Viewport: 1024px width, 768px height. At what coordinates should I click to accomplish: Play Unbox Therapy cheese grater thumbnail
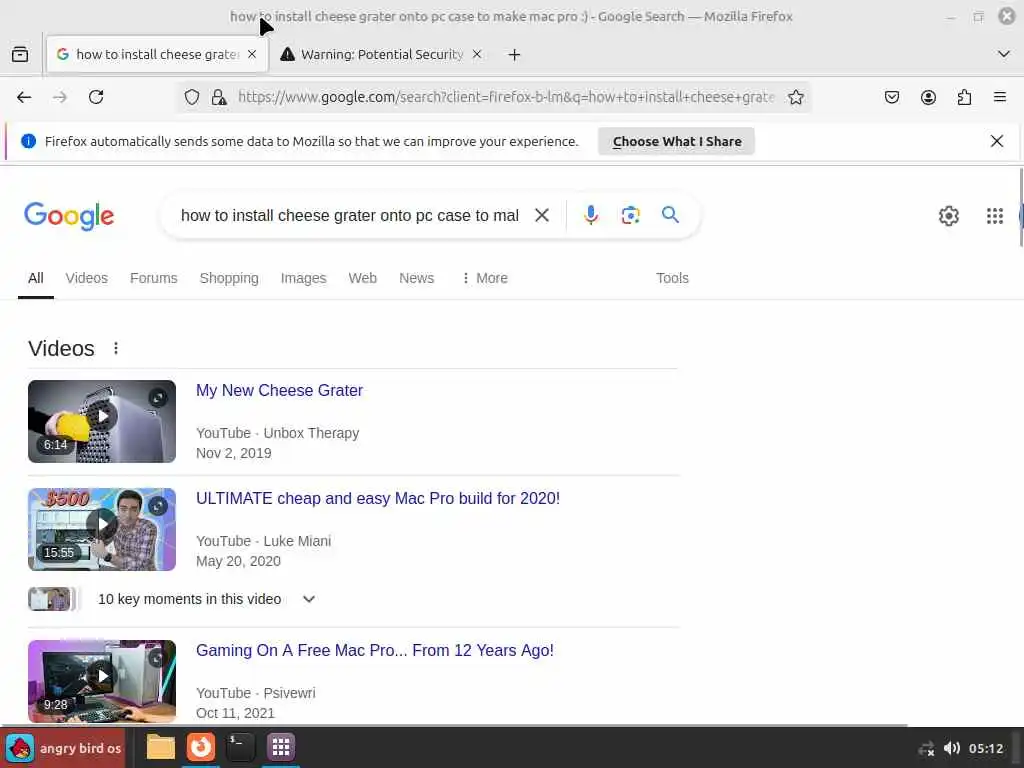pyautogui.click(x=102, y=421)
